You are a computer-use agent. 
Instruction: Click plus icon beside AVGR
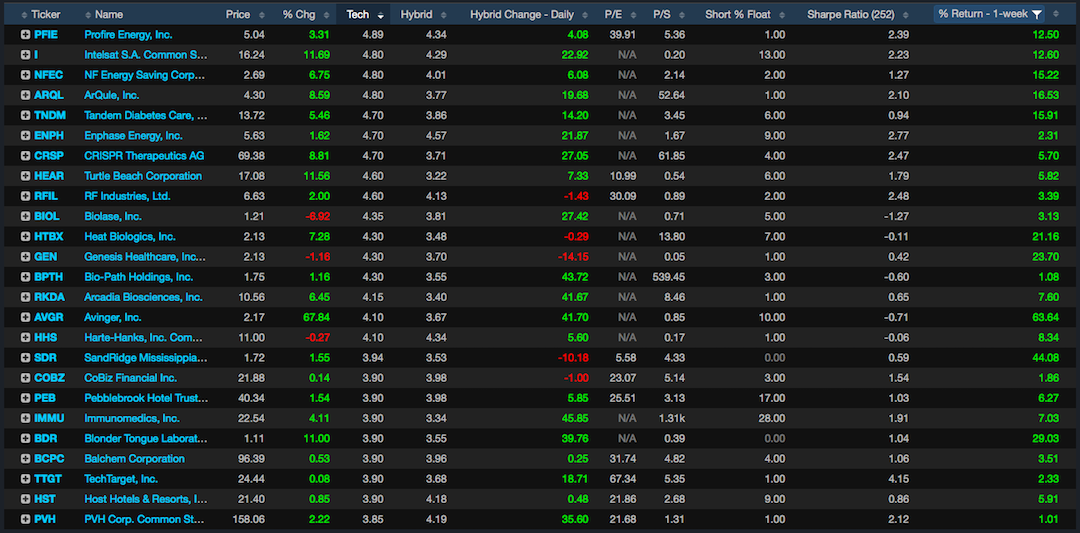[x=25, y=317]
